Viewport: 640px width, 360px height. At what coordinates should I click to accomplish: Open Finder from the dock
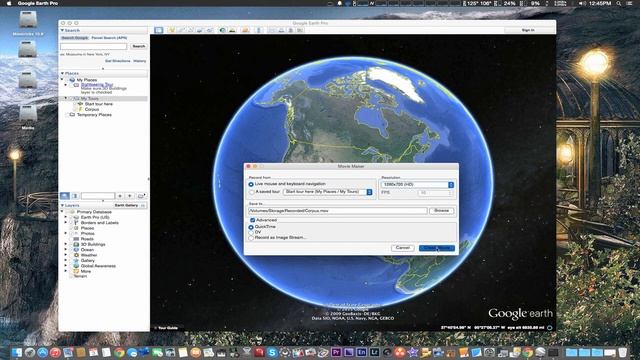tap(17, 352)
